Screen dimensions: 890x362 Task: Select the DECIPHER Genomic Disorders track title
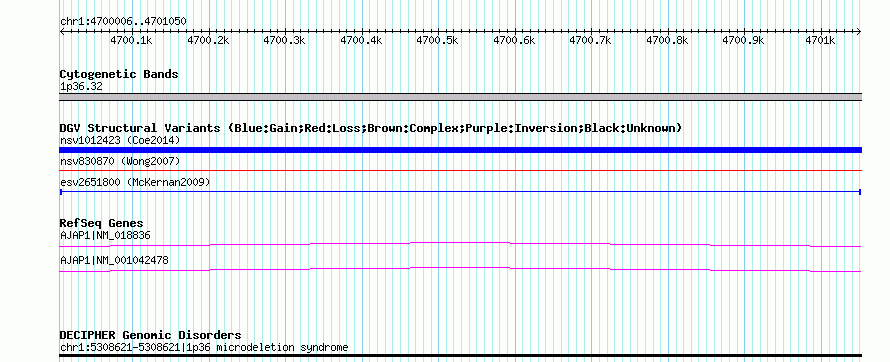pos(150,335)
